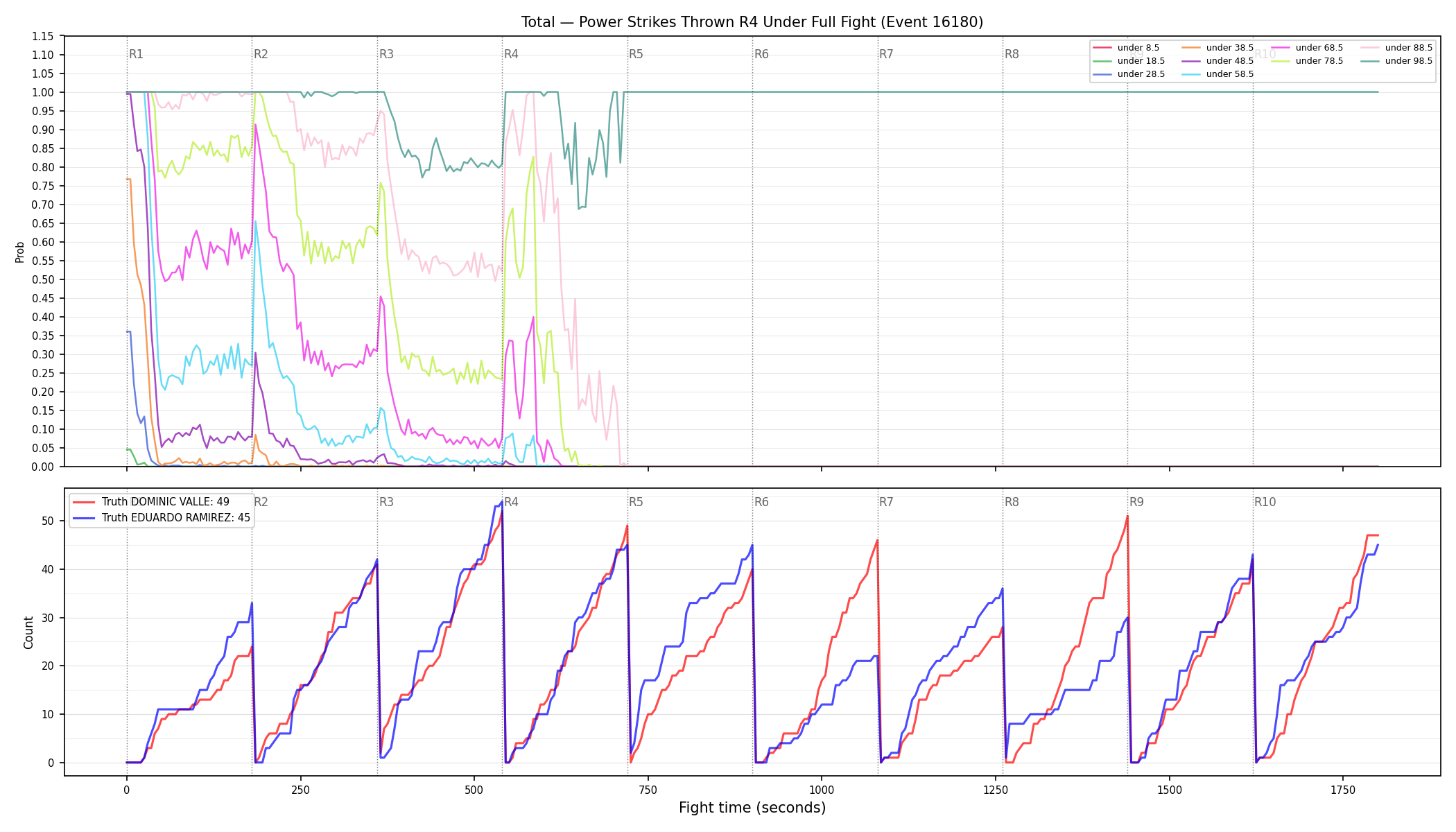Click the R1 round label in probability chart

point(136,54)
